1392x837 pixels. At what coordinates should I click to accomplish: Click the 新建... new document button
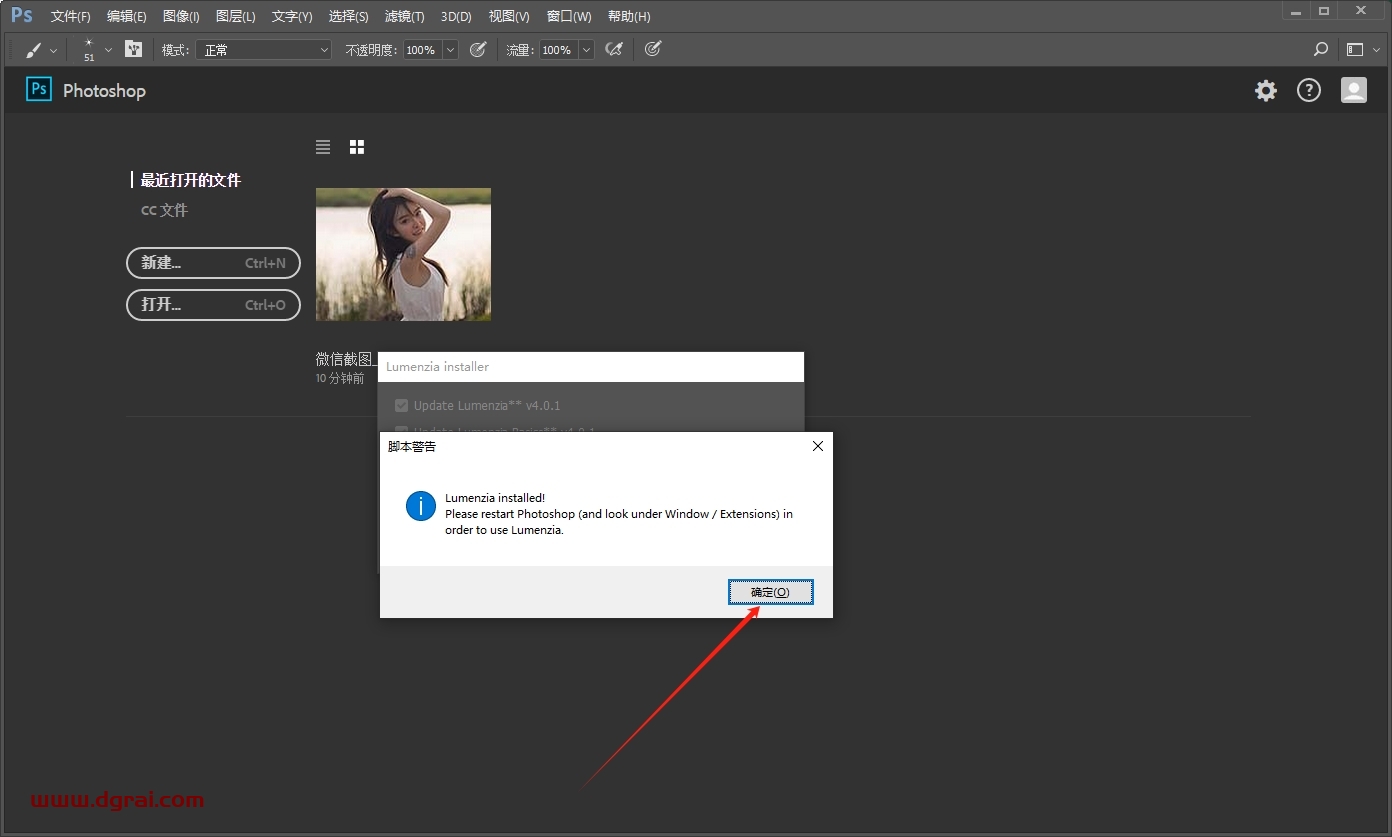coord(213,263)
